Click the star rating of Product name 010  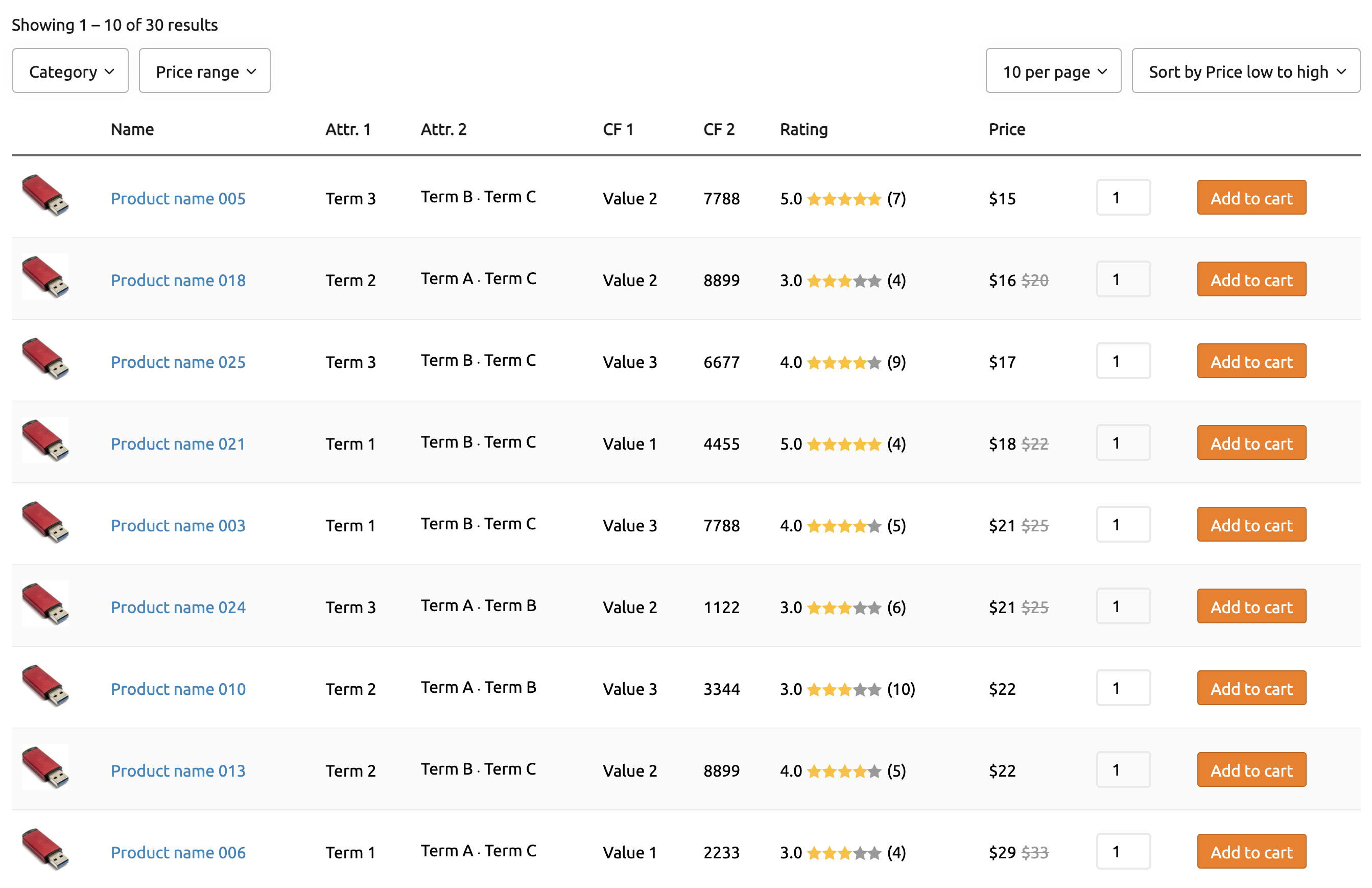[843, 689]
